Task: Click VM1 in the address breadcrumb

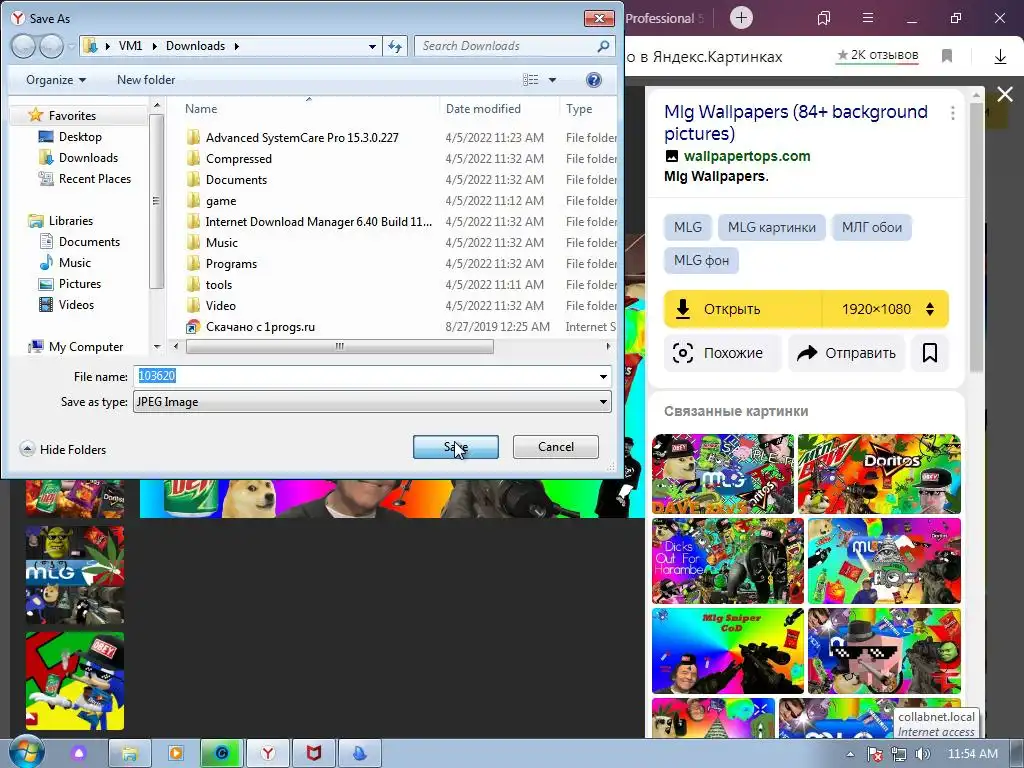Action: click(130, 46)
